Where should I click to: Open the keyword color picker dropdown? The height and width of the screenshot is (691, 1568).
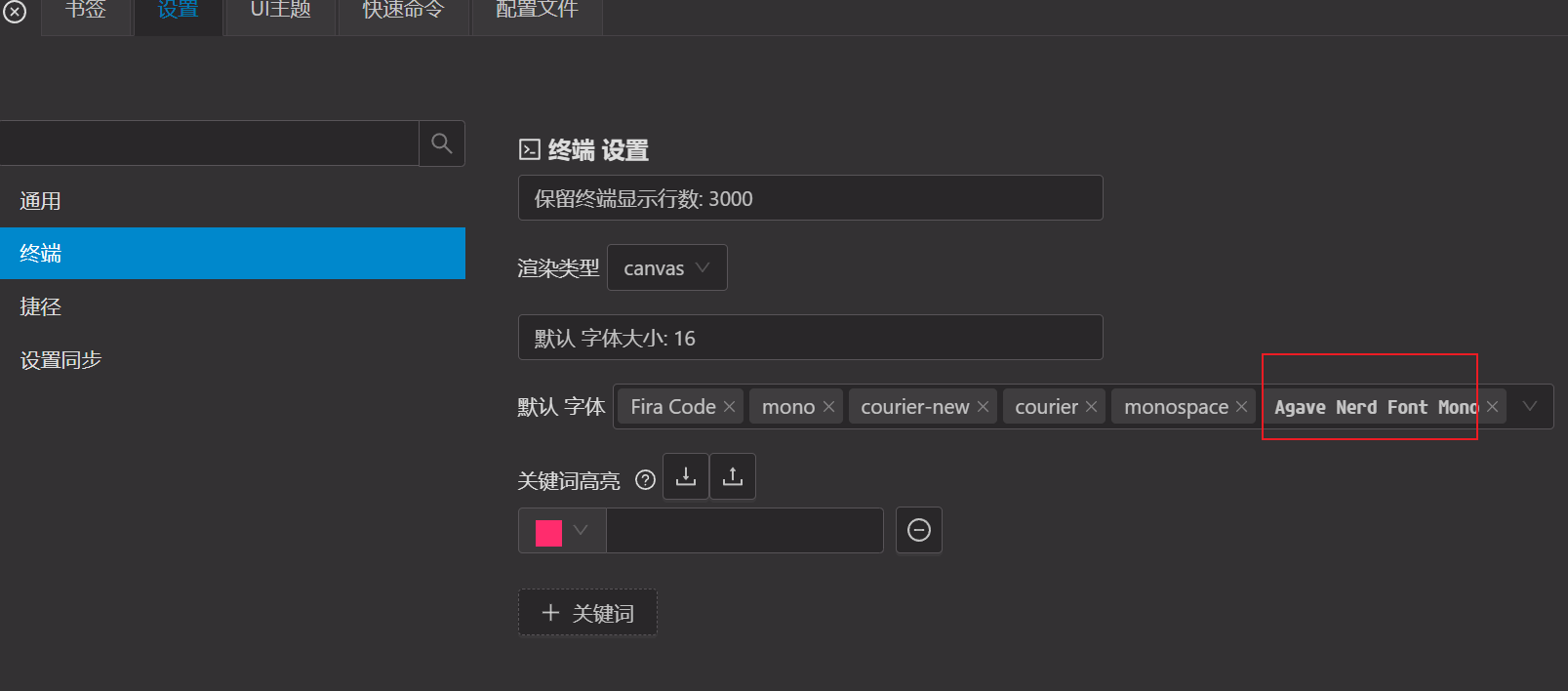click(581, 530)
